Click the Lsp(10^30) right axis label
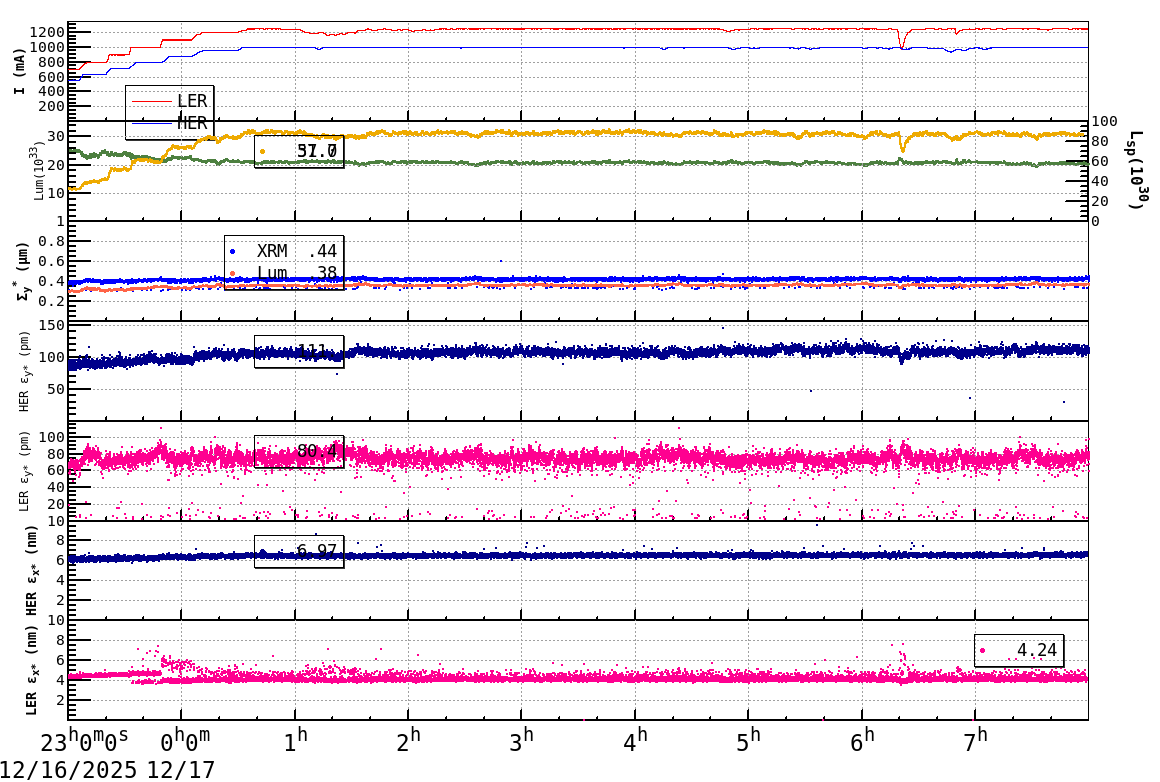 tap(1139, 170)
